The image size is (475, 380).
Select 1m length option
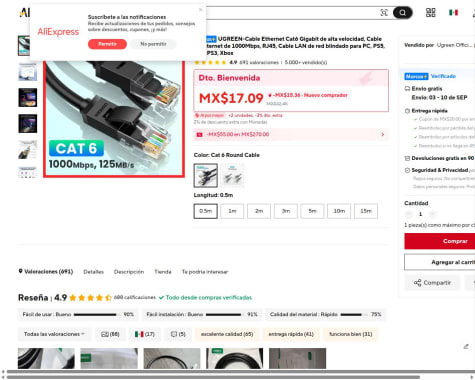point(232,211)
